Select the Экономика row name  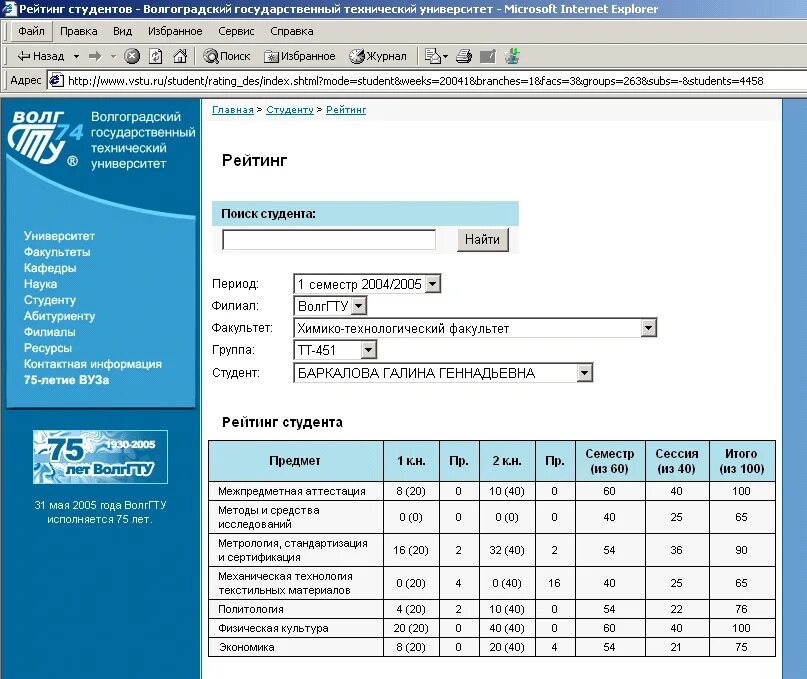[247, 647]
